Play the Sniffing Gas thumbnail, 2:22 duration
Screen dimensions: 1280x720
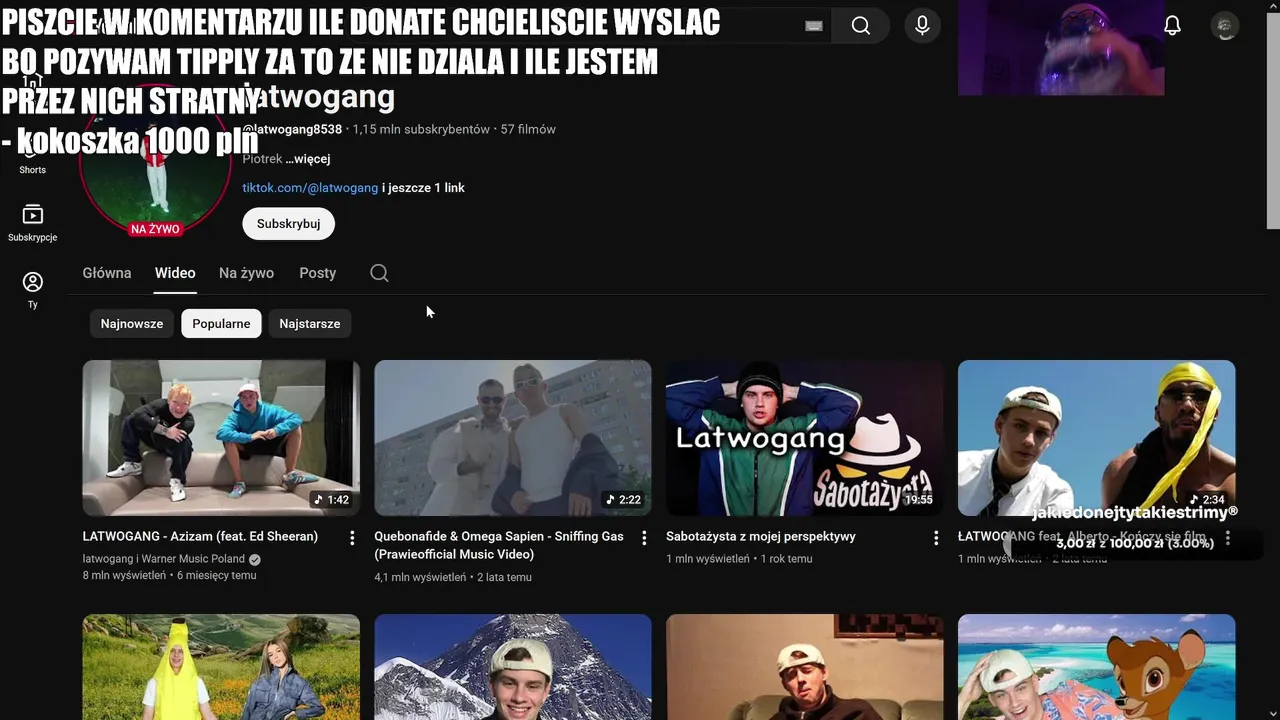(513, 438)
